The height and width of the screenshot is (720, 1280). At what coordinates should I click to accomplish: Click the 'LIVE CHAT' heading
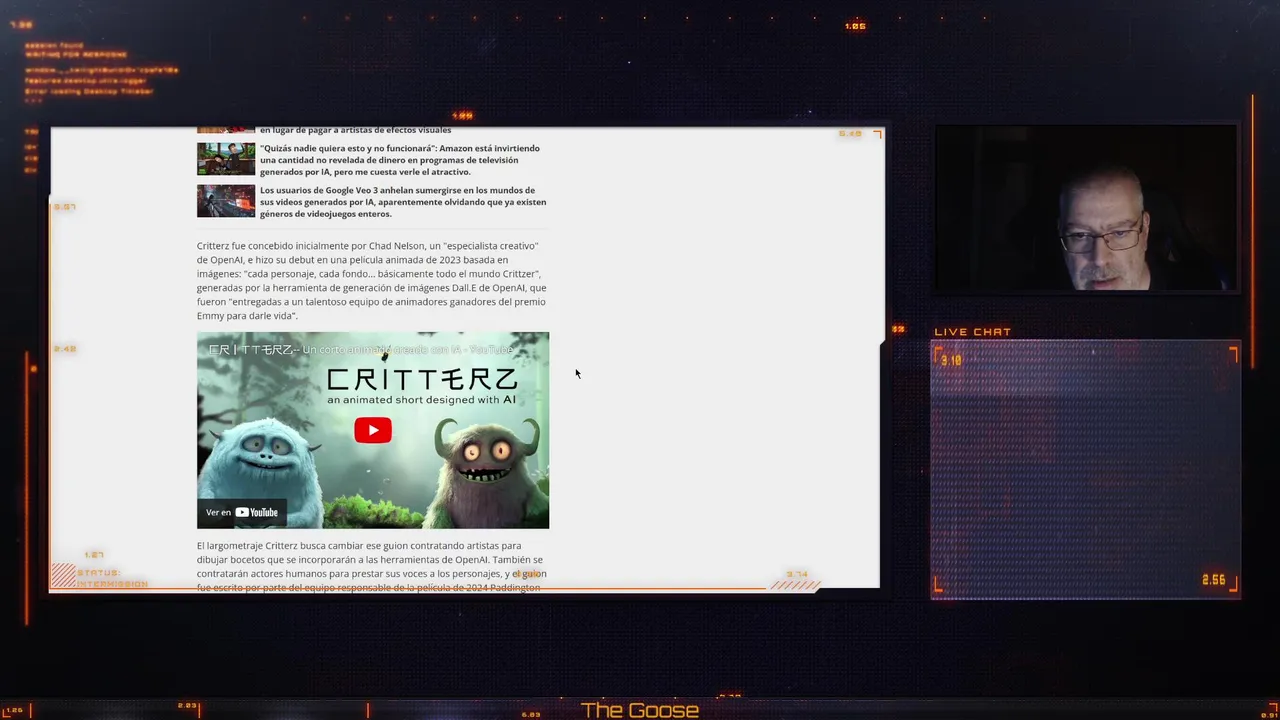(x=972, y=332)
